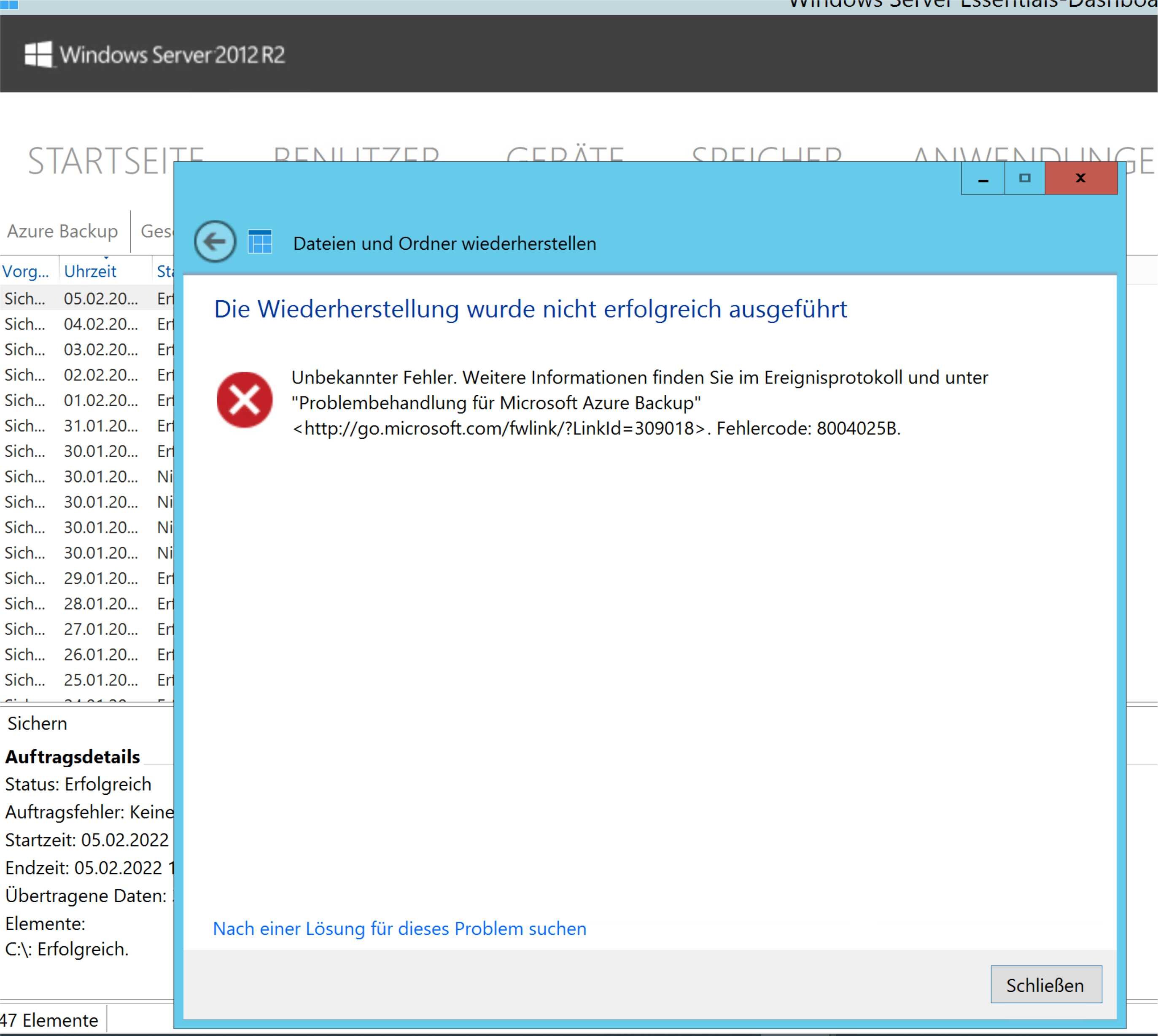Select the backup row dated 27.01.20...
This screenshot has height=1036, width=1158.
87,629
